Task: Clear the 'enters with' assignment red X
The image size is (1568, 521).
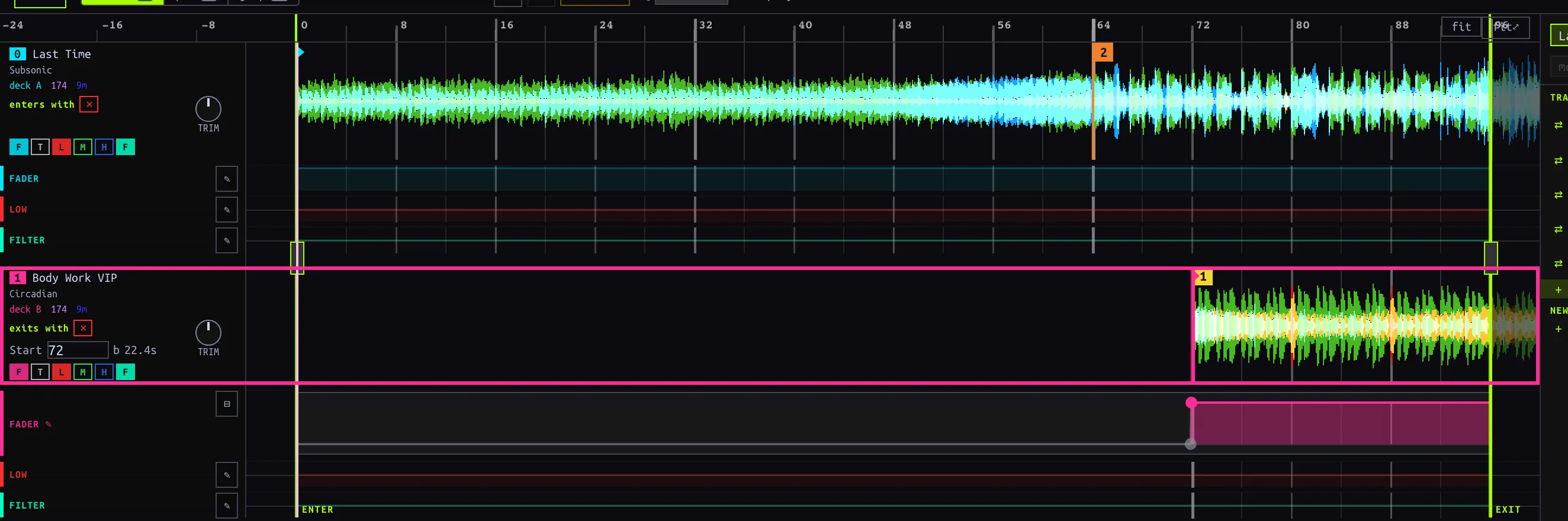Action: (x=89, y=104)
